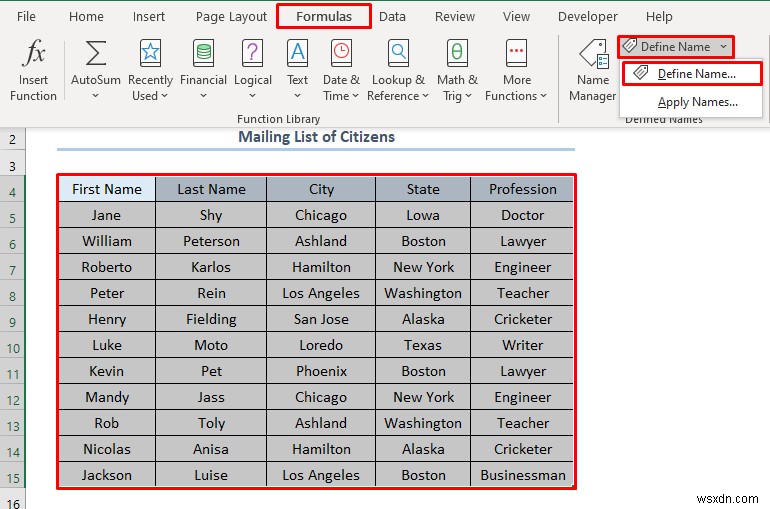Open Date & Time functions icon

pos(341,53)
